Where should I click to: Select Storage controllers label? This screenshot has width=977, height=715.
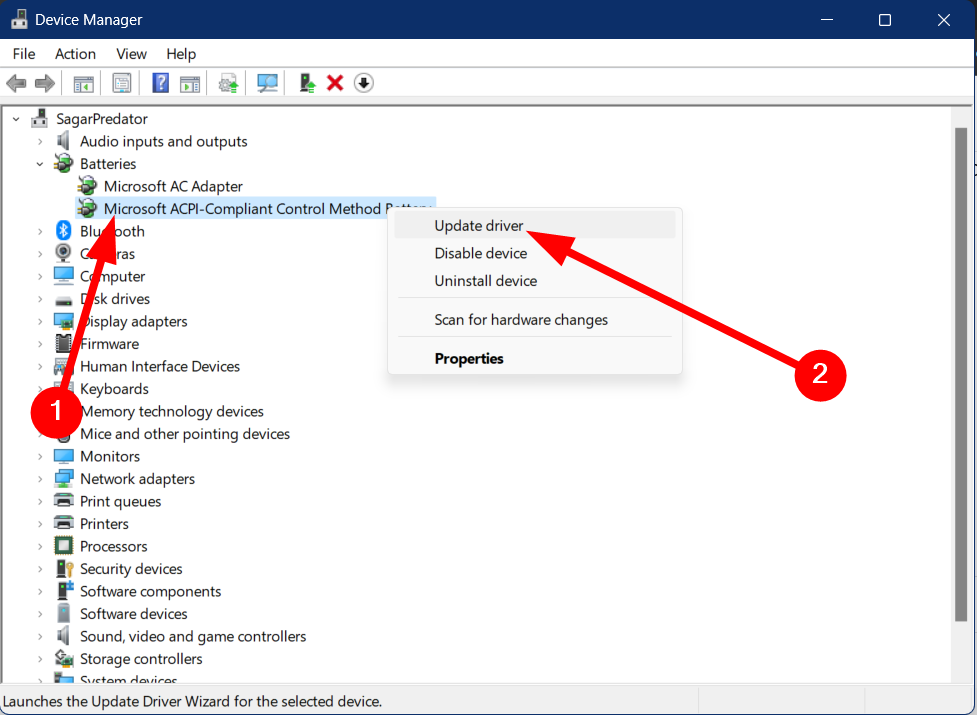click(x=141, y=658)
